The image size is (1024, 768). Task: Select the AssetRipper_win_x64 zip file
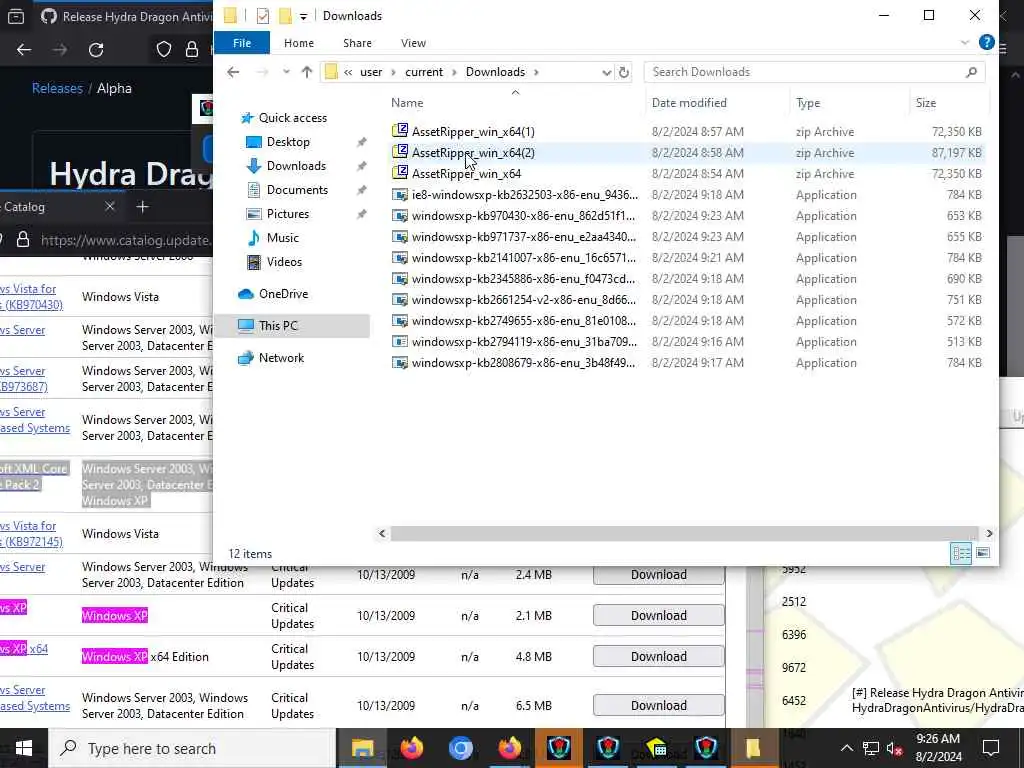[x=466, y=174]
